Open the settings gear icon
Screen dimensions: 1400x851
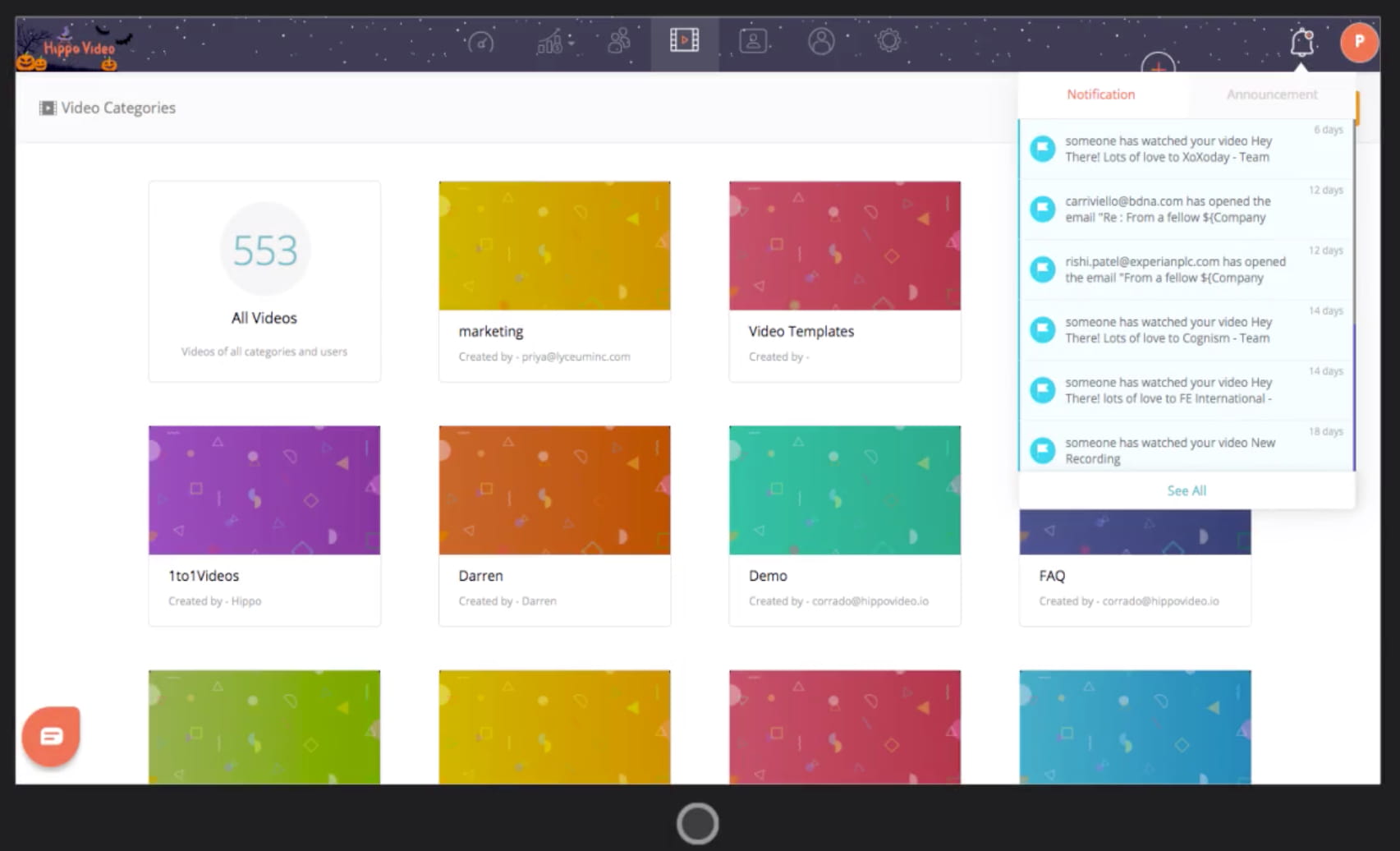coord(889,39)
